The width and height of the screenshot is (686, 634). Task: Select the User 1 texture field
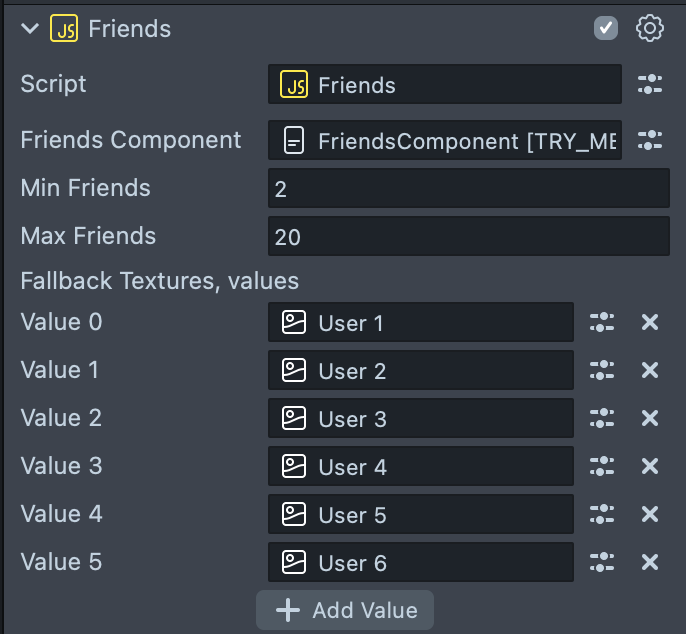pyautogui.click(x=420, y=323)
